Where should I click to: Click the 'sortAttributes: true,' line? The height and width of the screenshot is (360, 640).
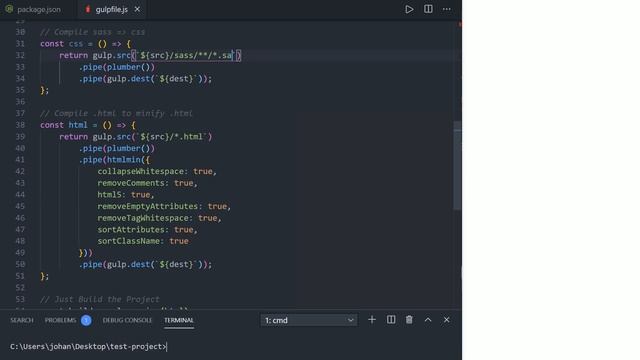tap(147, 230)
